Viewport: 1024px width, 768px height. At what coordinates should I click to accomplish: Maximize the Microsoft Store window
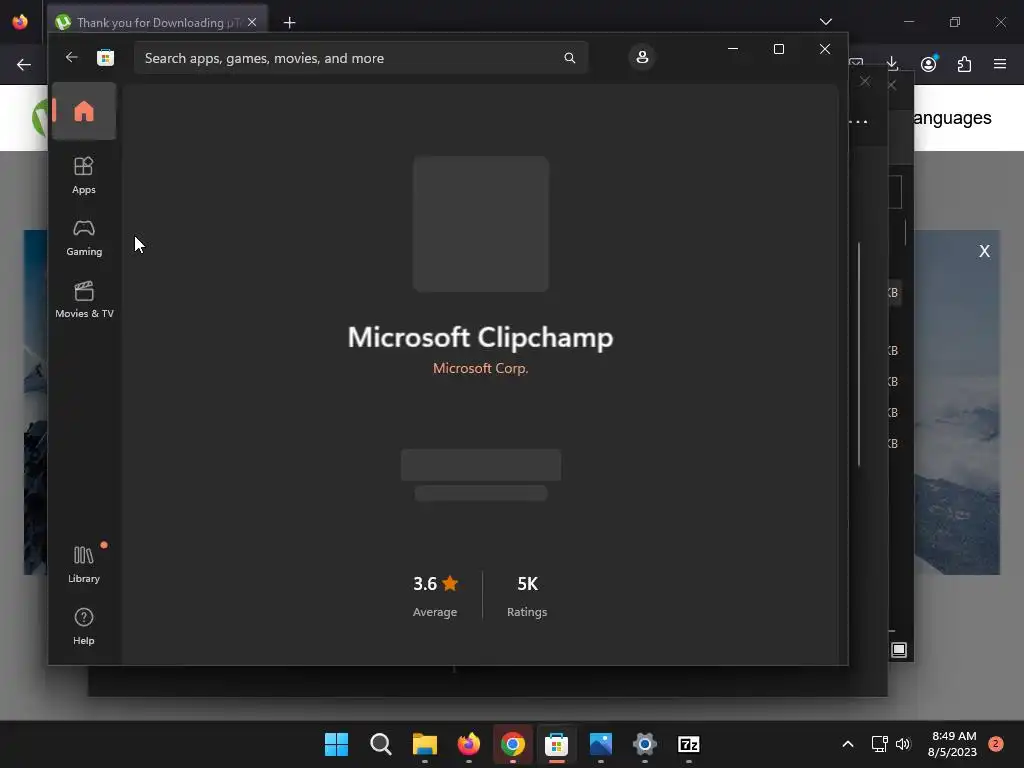pos(778,49)
